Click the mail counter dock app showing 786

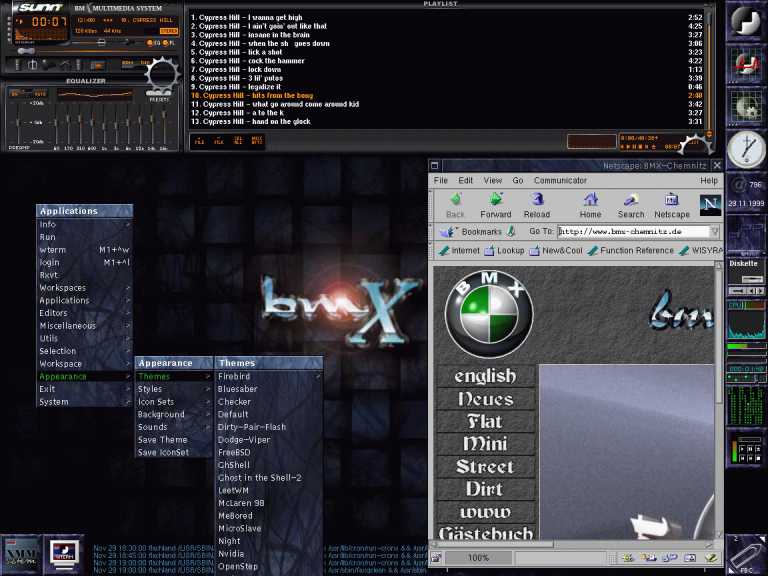coord(746,193)
